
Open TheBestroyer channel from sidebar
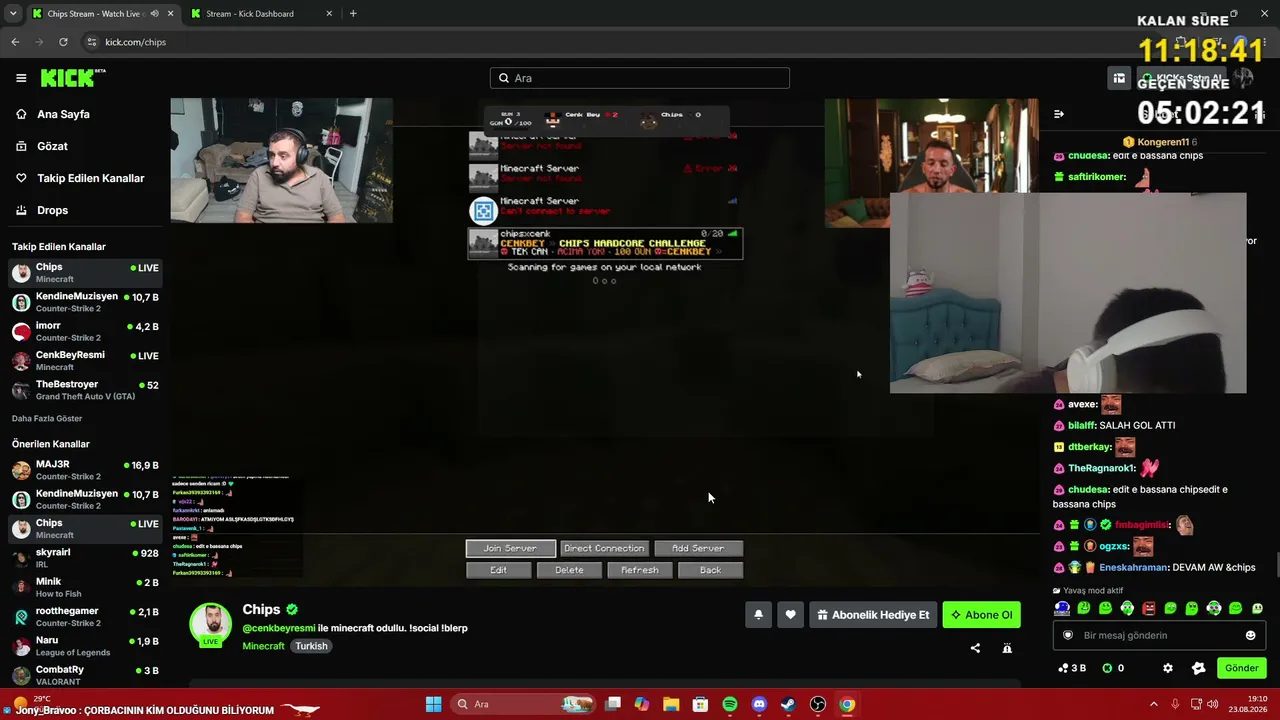pos(84,390)
